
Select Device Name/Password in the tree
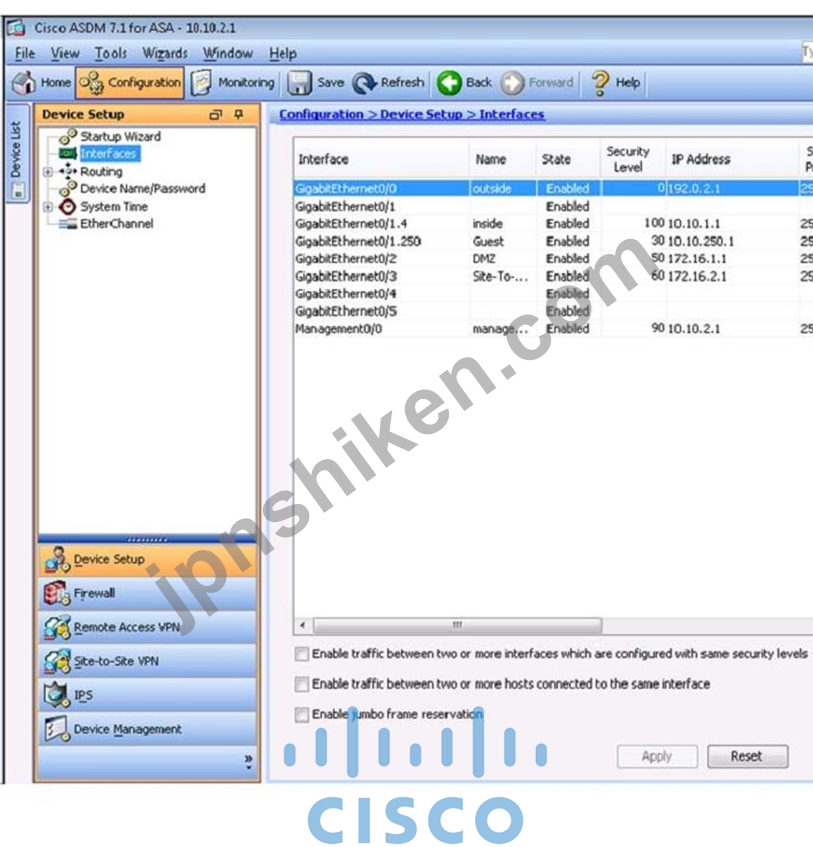(143, 189)
